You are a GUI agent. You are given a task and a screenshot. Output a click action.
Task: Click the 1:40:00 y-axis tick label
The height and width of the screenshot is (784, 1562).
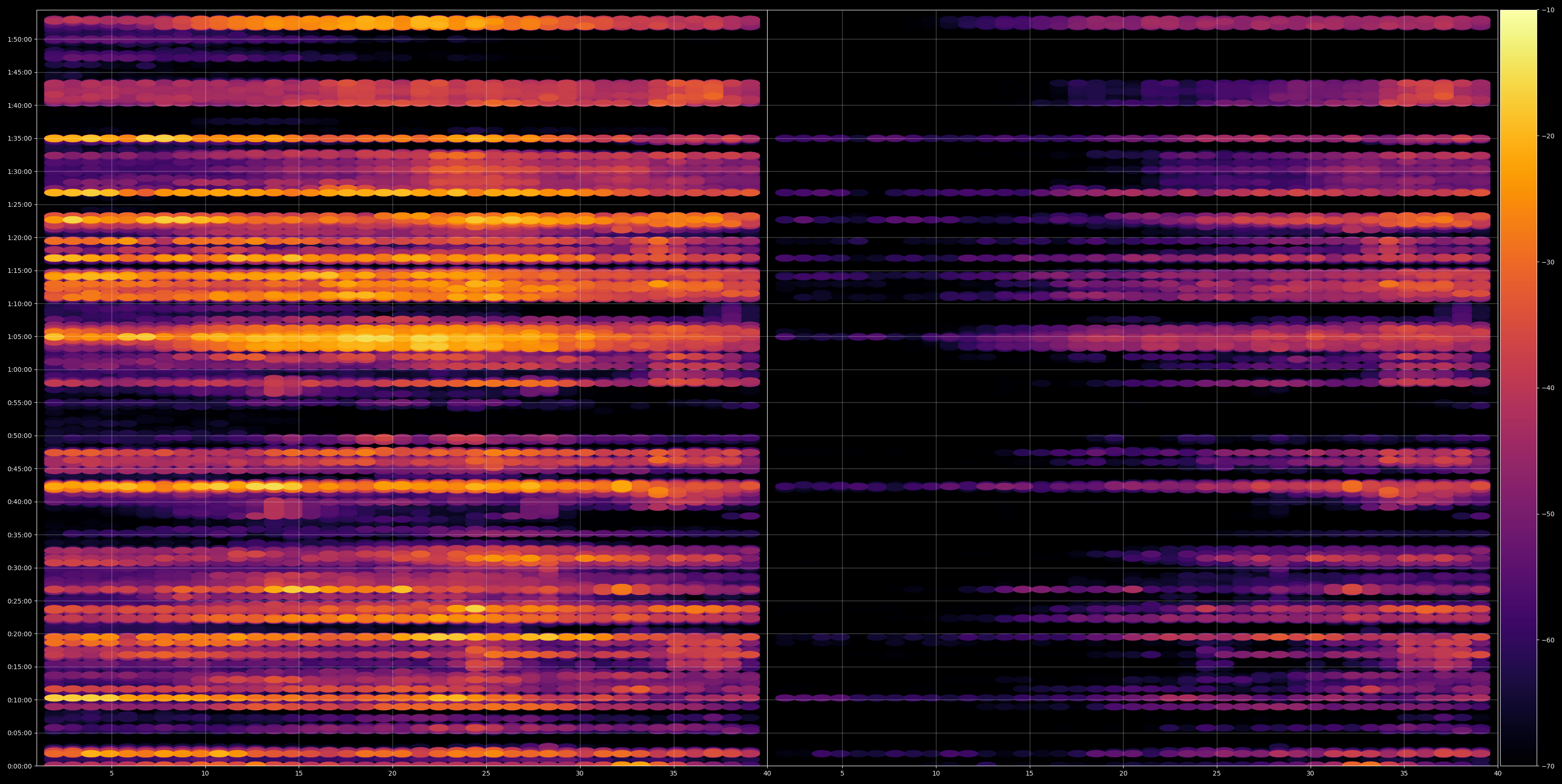click(x=19, y=105)
